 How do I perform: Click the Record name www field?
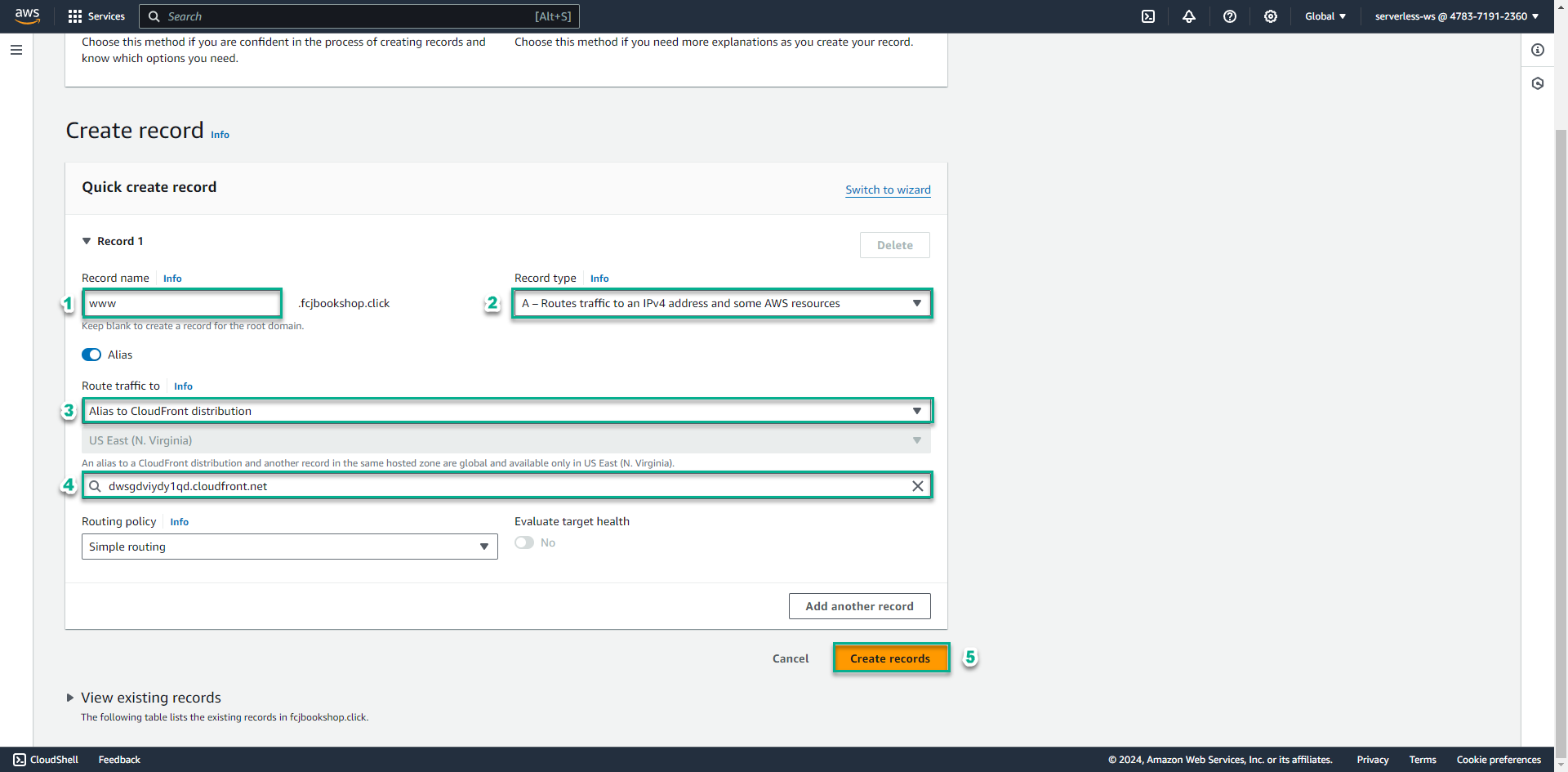coord(182,303)
